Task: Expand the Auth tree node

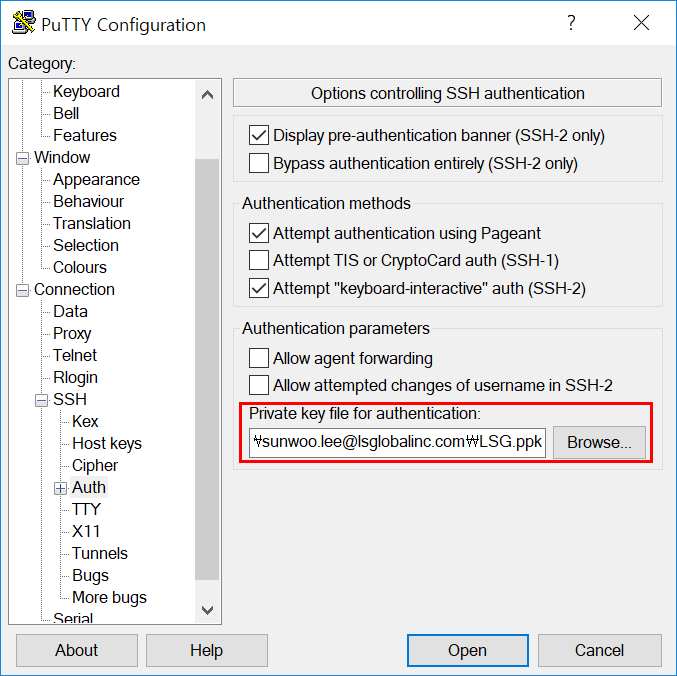Action: pyautogui.click(x=61, y=488)
